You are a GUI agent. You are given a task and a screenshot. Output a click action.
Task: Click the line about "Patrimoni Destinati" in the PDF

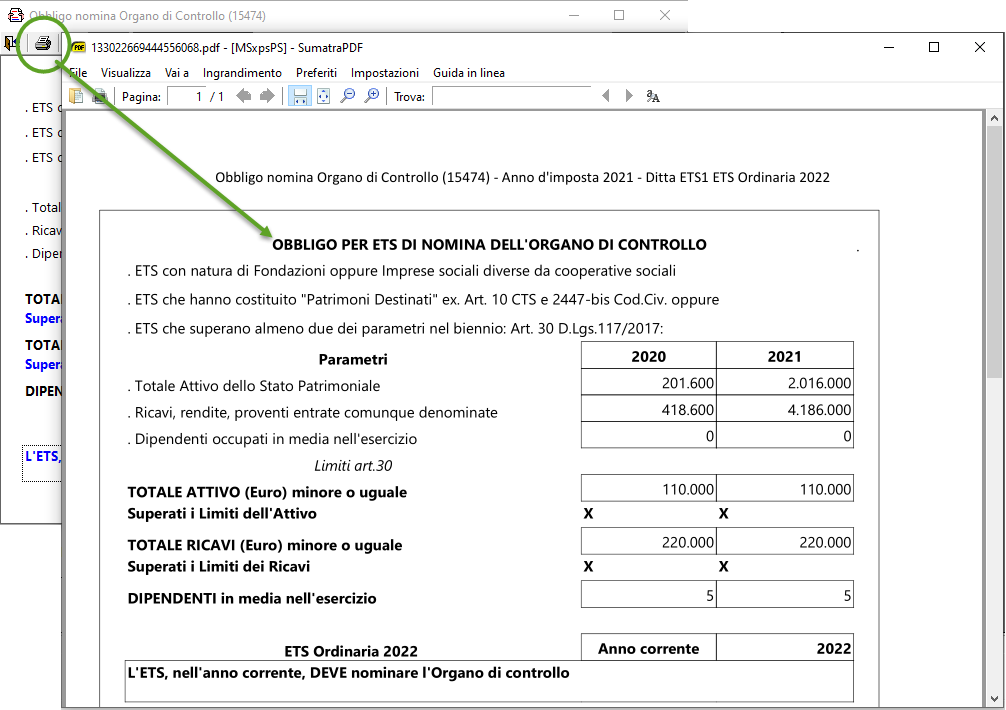(423, 300)
